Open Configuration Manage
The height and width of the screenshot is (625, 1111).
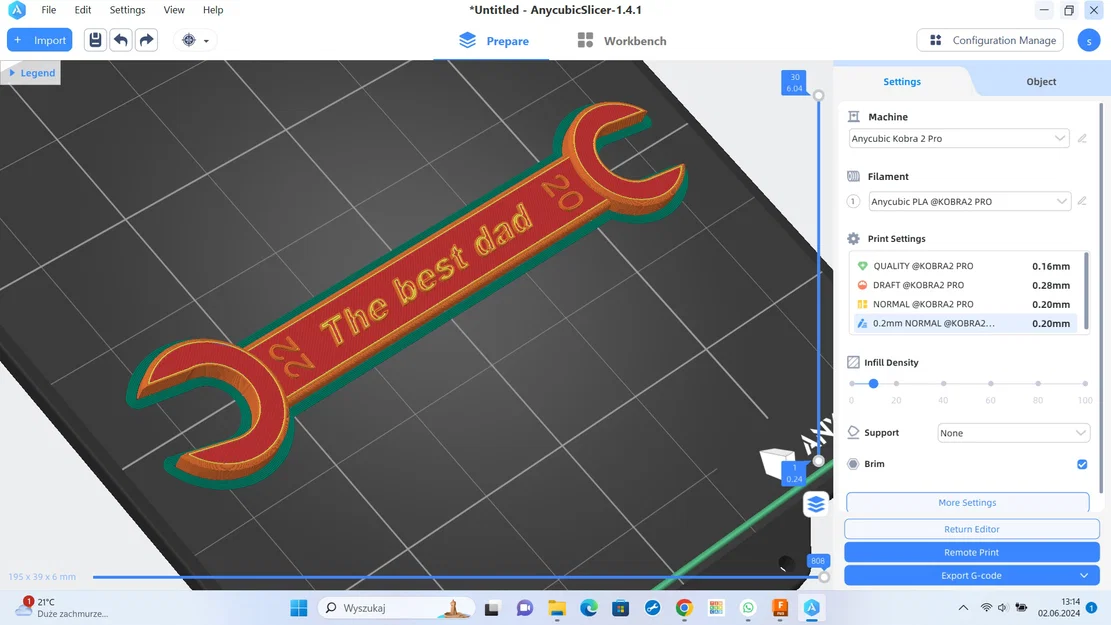991,40
